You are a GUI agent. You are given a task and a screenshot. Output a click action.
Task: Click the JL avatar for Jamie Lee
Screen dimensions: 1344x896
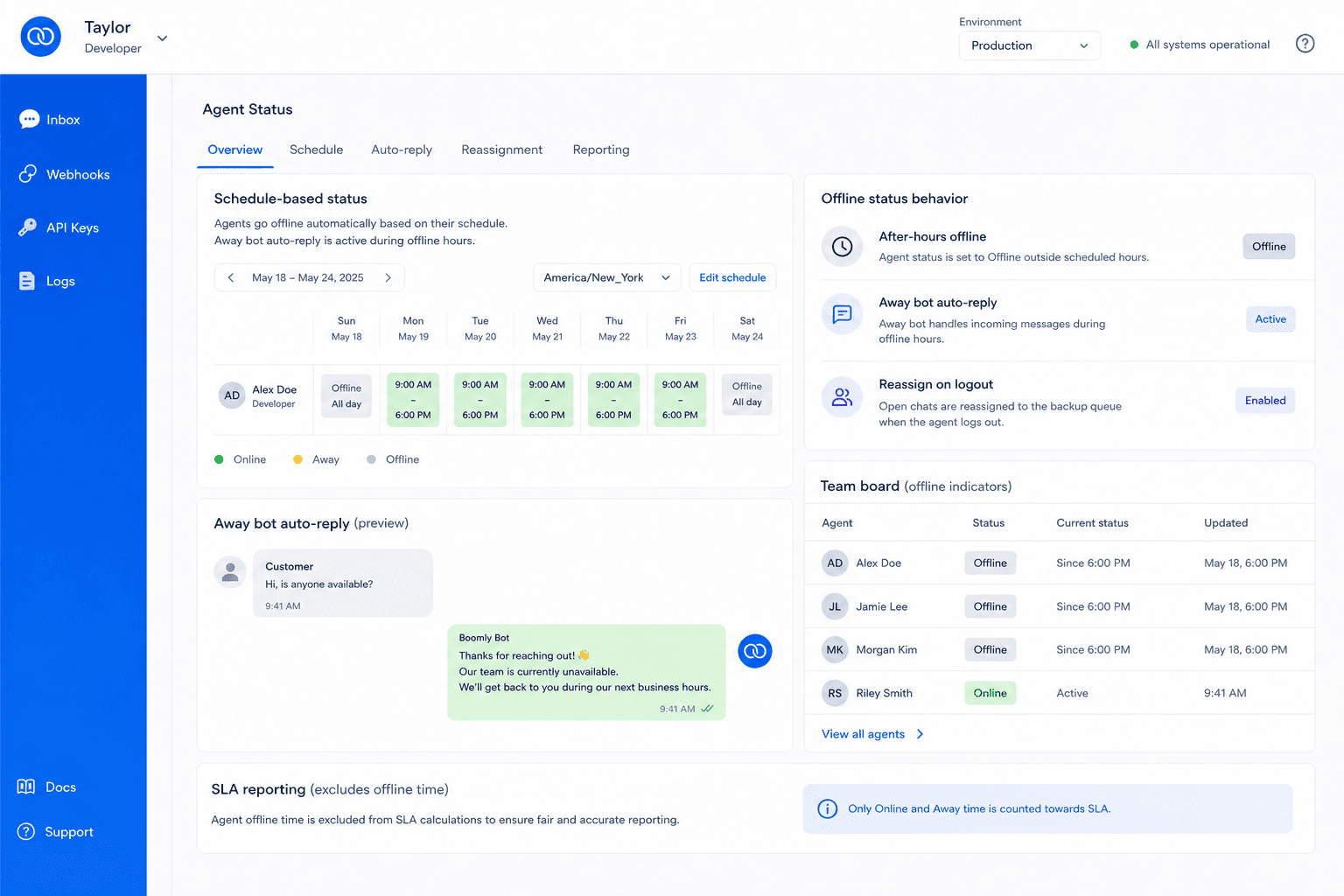[x=835, y=606]
